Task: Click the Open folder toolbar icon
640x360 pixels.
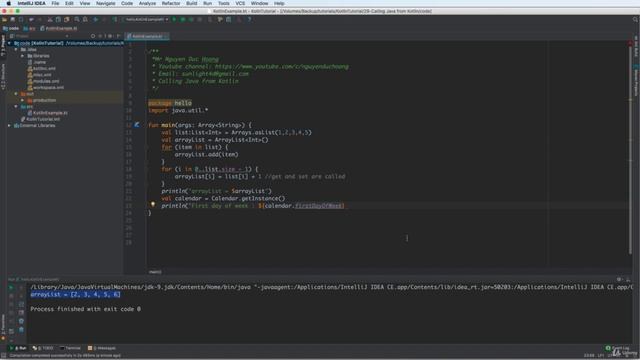Action: pyautogui.click(x=4, y=19)
